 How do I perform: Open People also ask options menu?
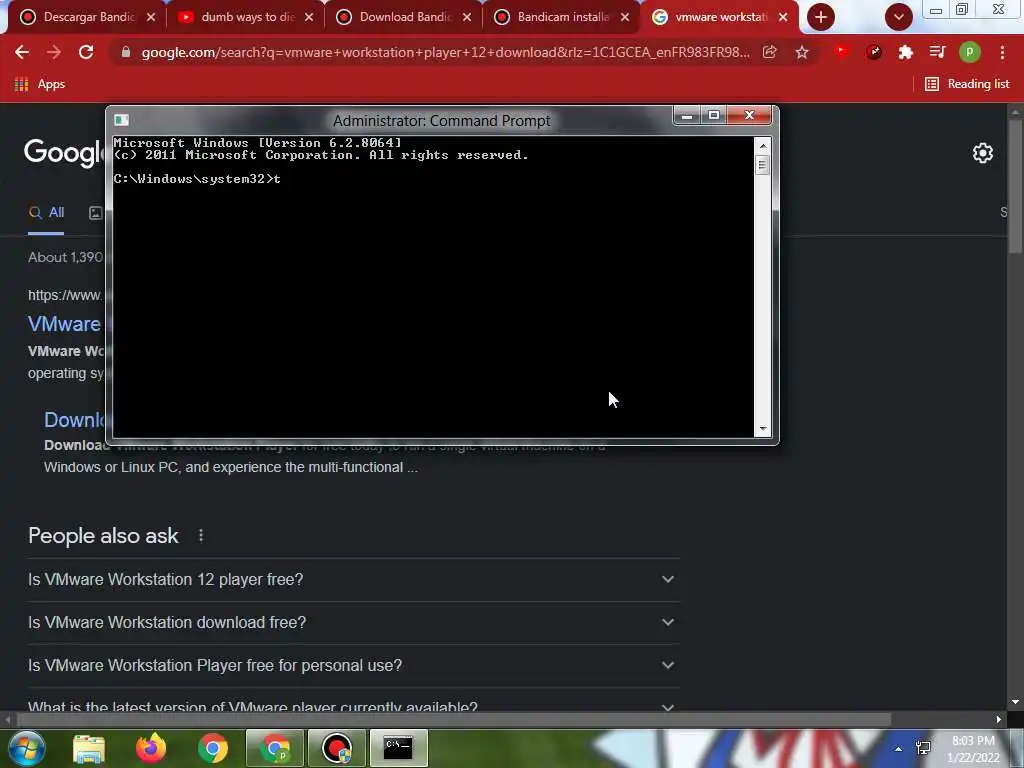pyautogui.click(x=201, y=536)
